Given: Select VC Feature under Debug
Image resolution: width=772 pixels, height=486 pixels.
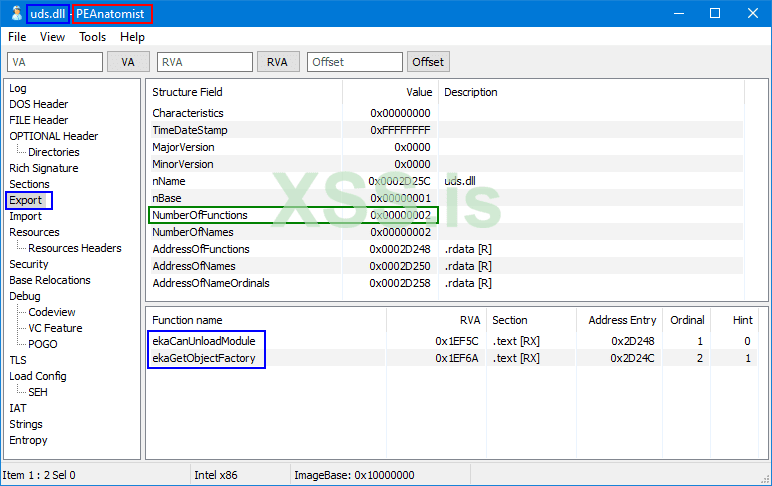Looking at the screenshot, I should 55,328.
